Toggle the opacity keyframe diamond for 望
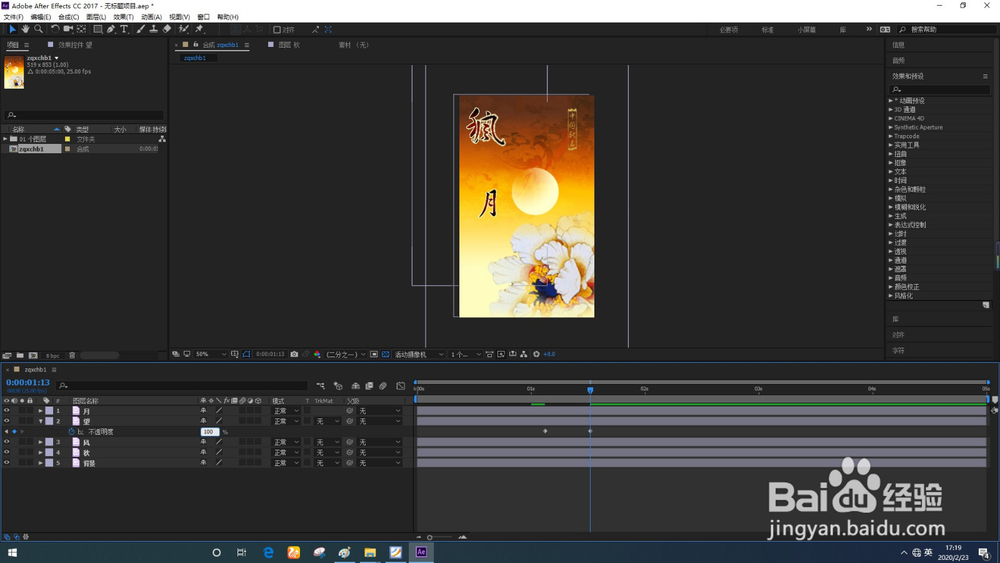The width and height of the screenshot is (1000, 563). [14, 432]
